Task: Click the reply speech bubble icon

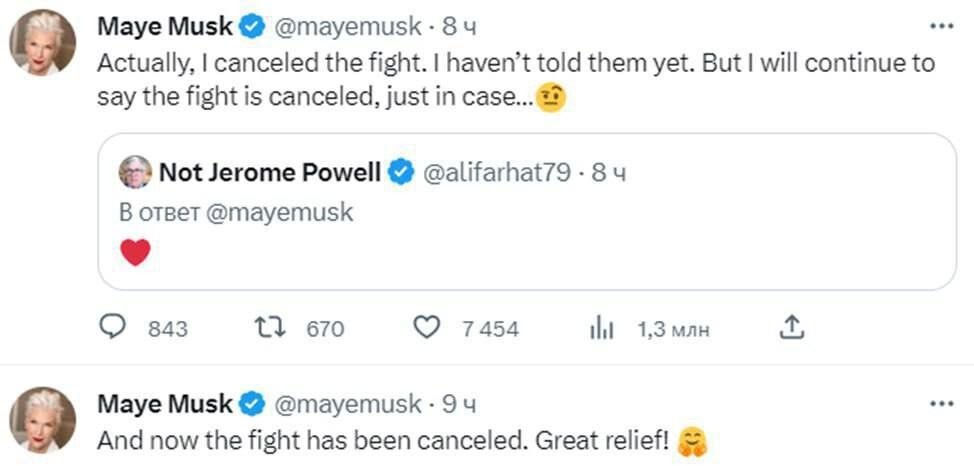Action: [115, 328]
